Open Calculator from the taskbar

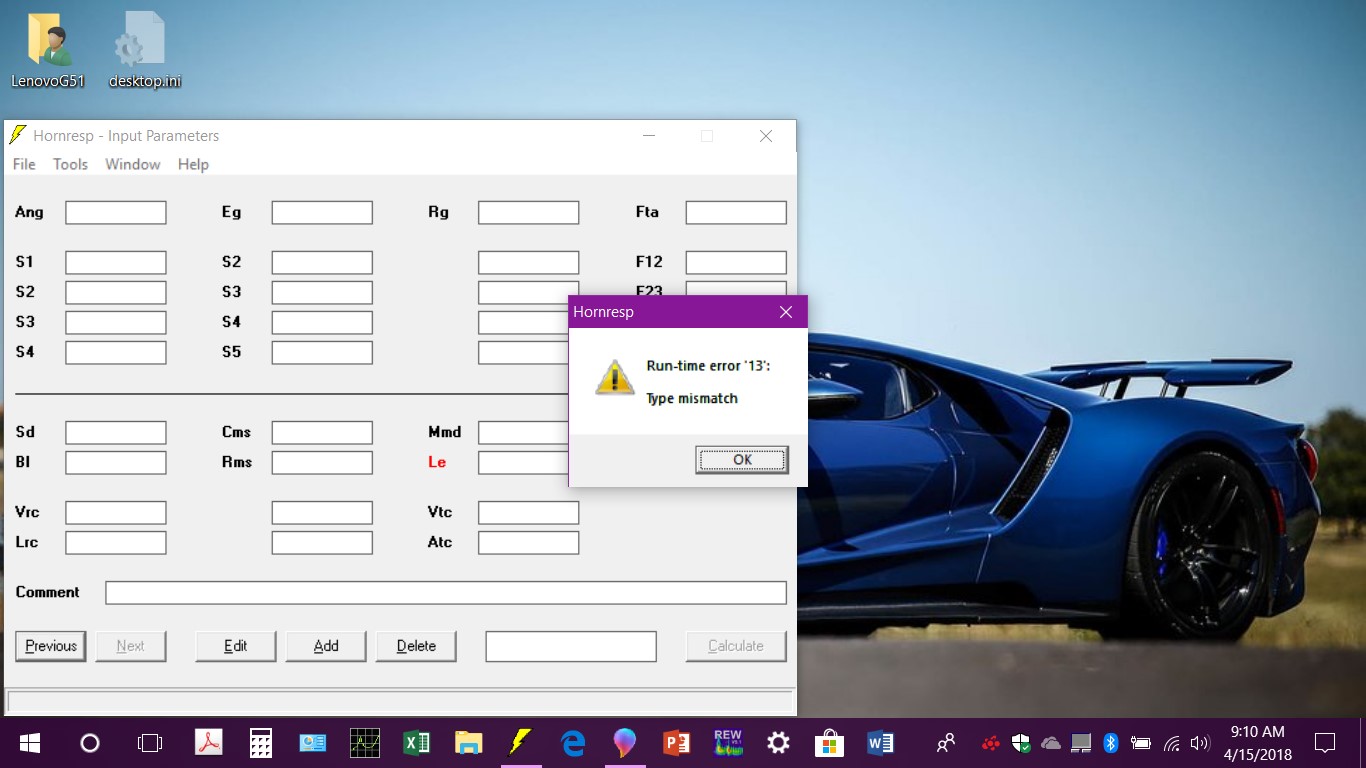[x=261, y=743]
